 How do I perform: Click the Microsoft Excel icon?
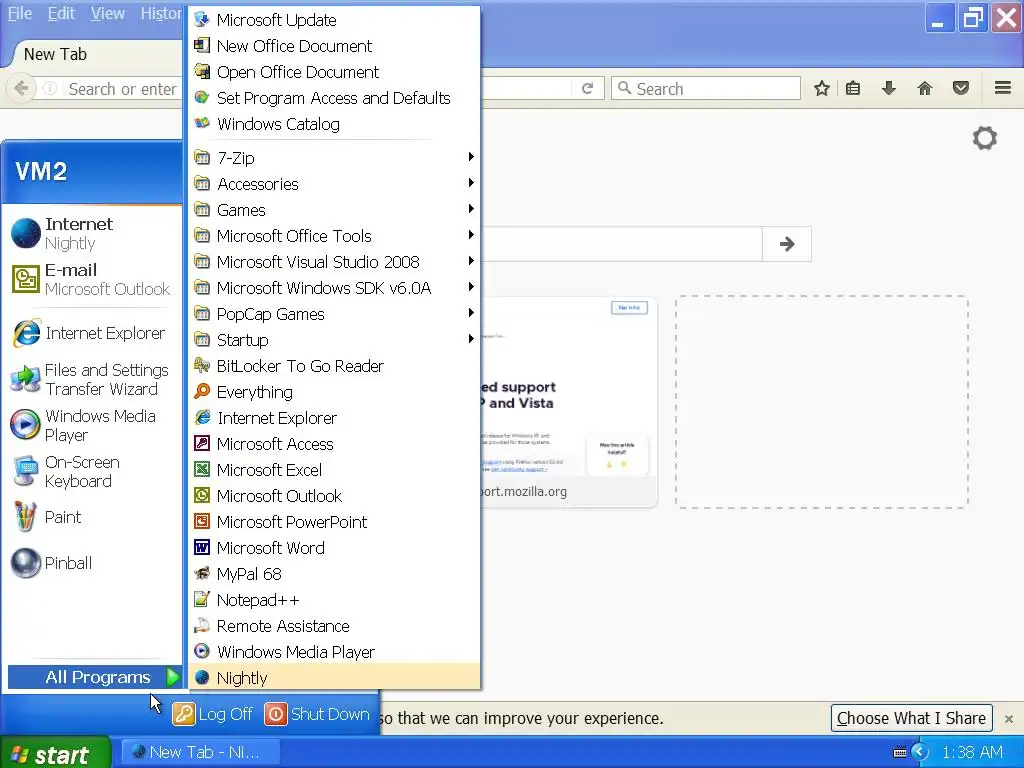(x=202, y=469)
